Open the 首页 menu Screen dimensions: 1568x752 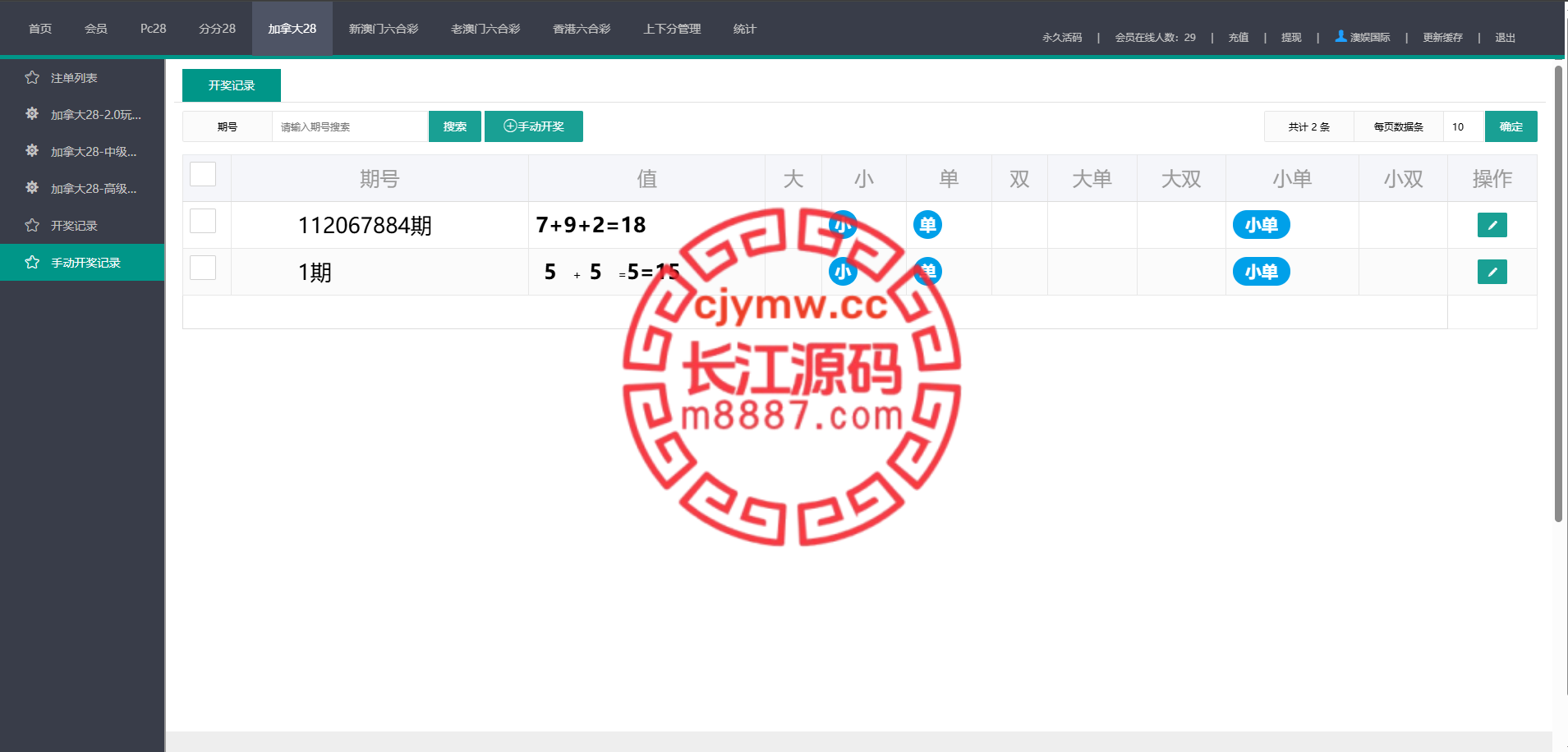click(x=40, y=29)
